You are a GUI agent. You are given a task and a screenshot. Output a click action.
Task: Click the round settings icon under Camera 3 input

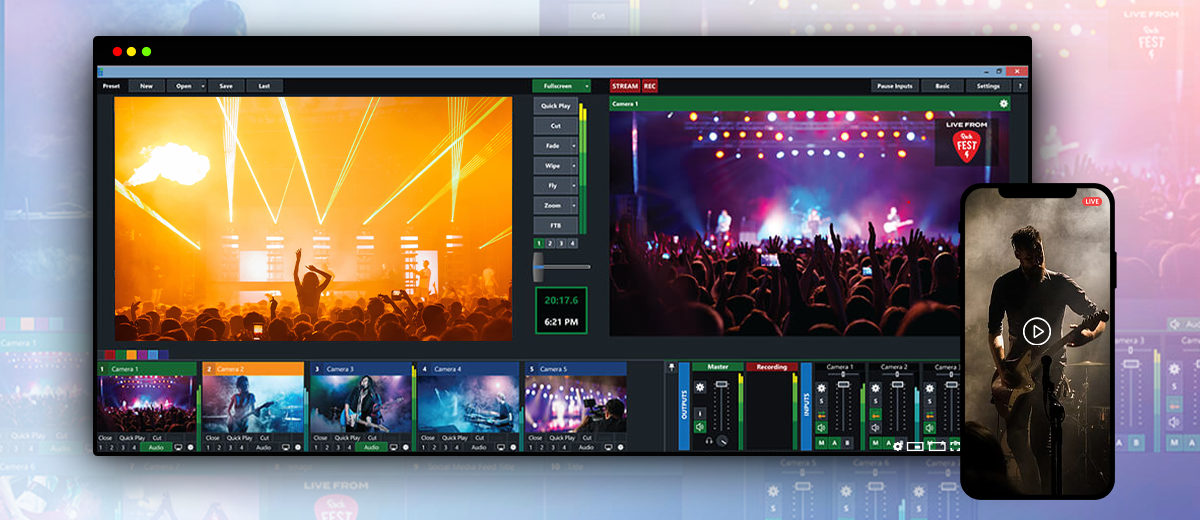pyautogui.click(x=406, y=447)
